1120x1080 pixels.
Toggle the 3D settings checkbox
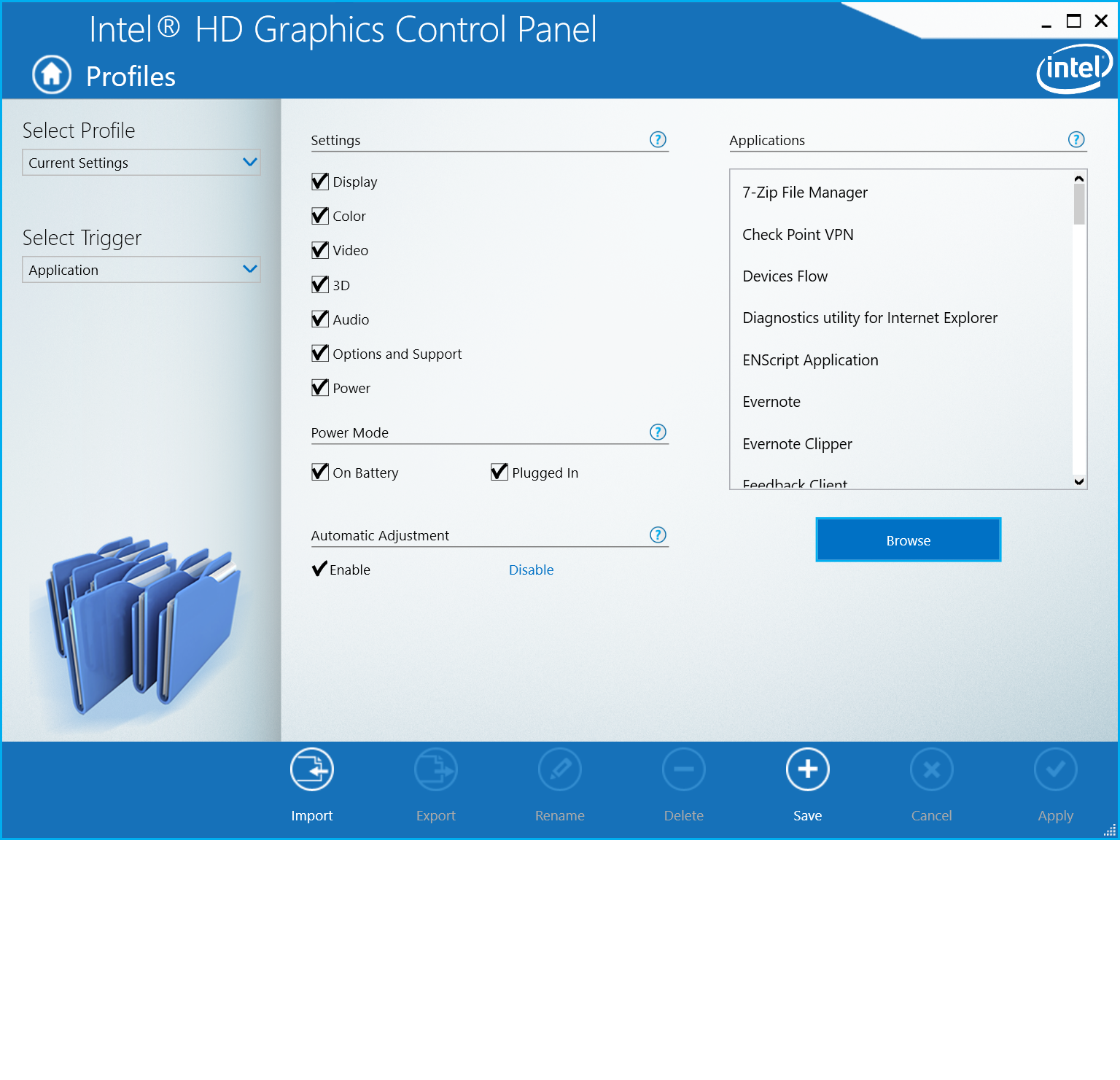click(x=320, y=284)
